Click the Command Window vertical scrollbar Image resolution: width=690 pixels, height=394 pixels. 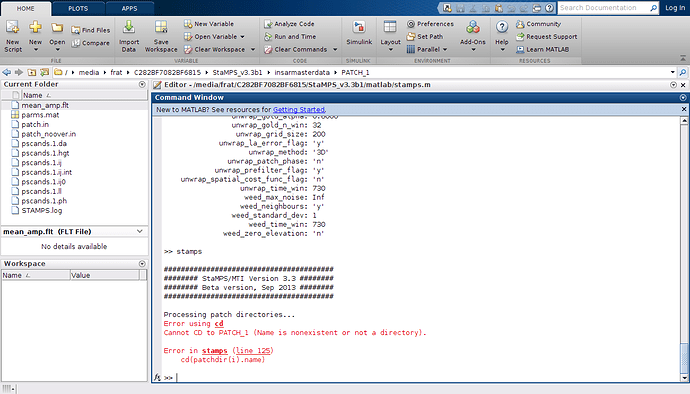tap(684, 249)
